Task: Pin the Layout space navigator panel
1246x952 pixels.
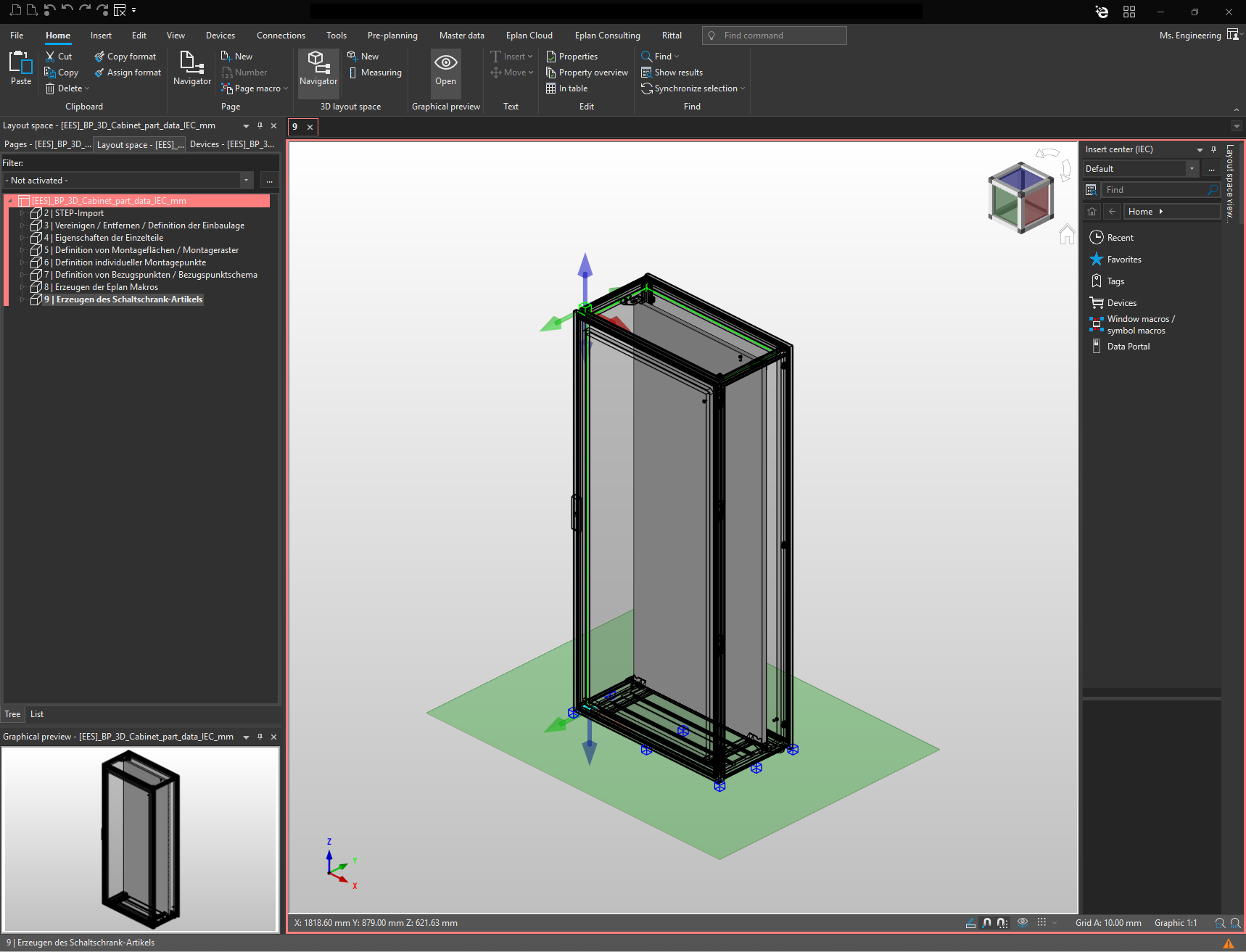Action: point(260,125)
